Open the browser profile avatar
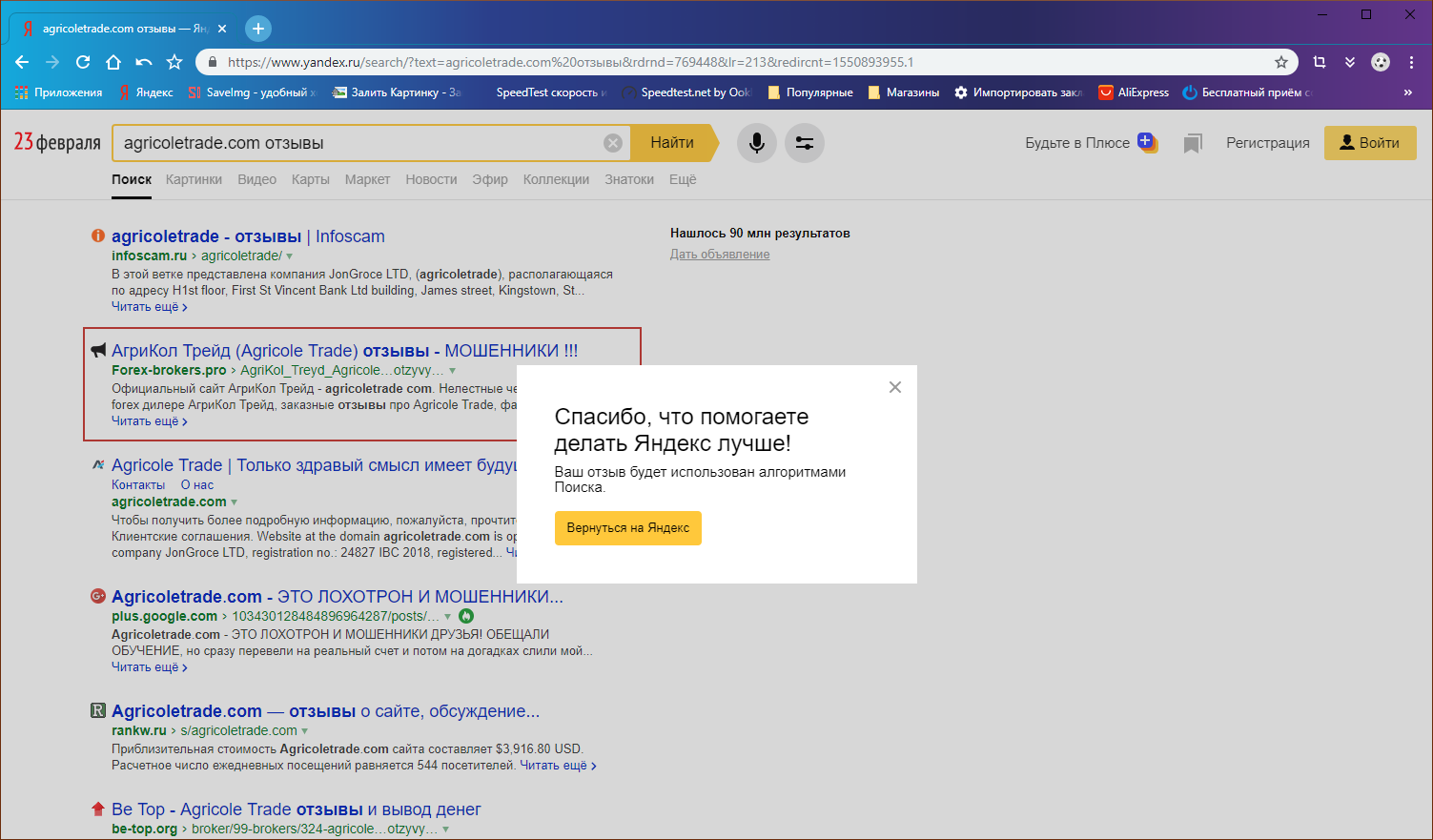This screenshot has width=1433, height=840. tap(1381, 62)
